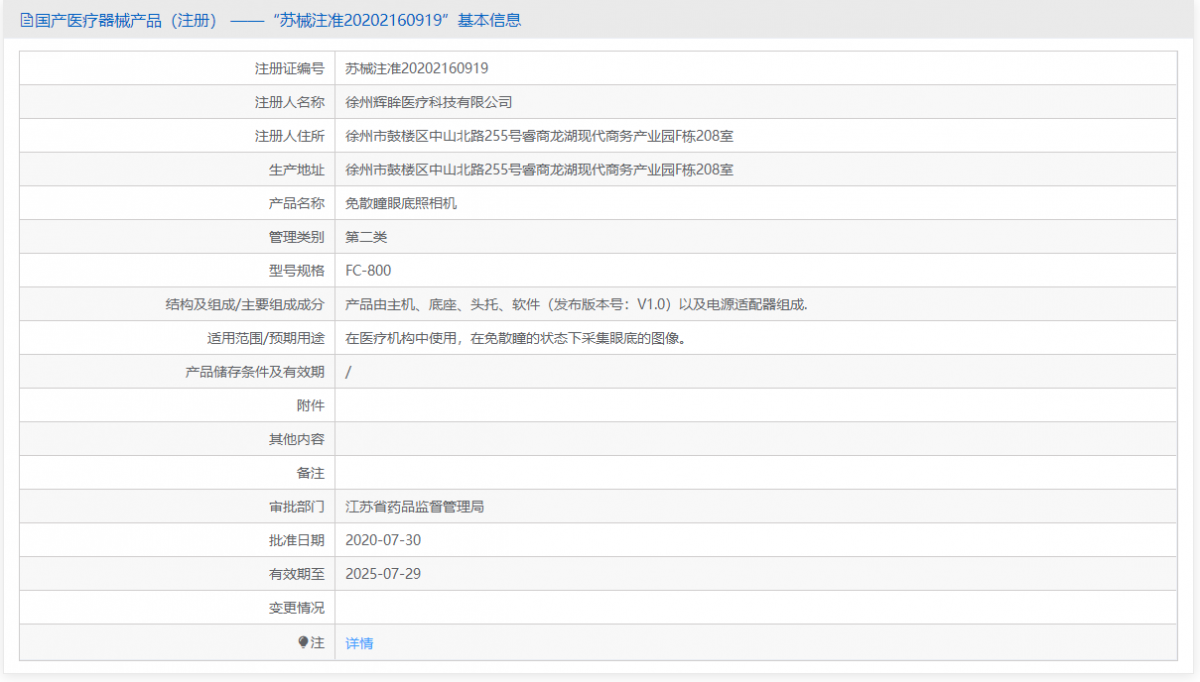Click the 型号规格 label
This screenshot has height=682, width=1200.
coord(296,271)
